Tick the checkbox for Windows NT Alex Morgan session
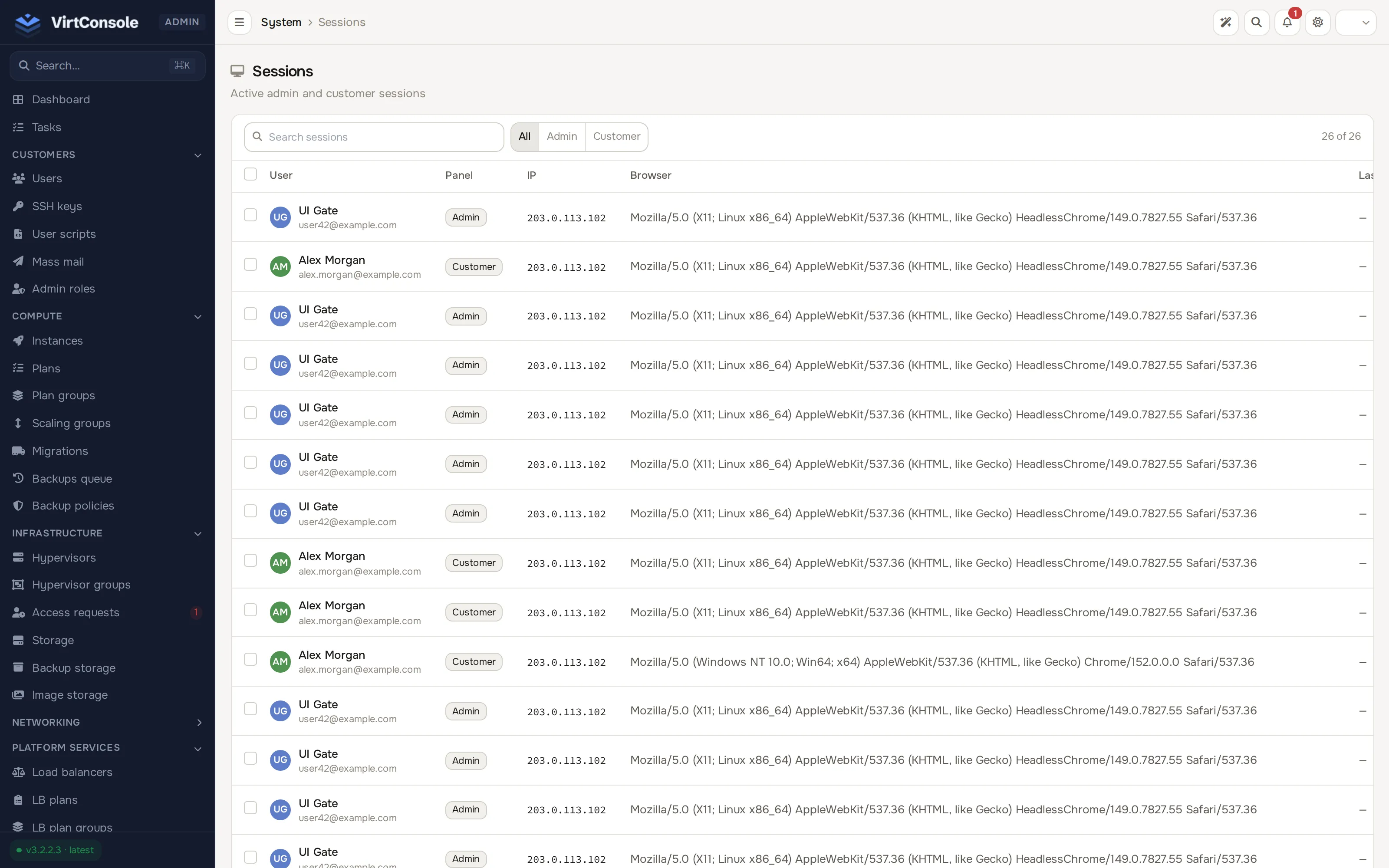 250,659
